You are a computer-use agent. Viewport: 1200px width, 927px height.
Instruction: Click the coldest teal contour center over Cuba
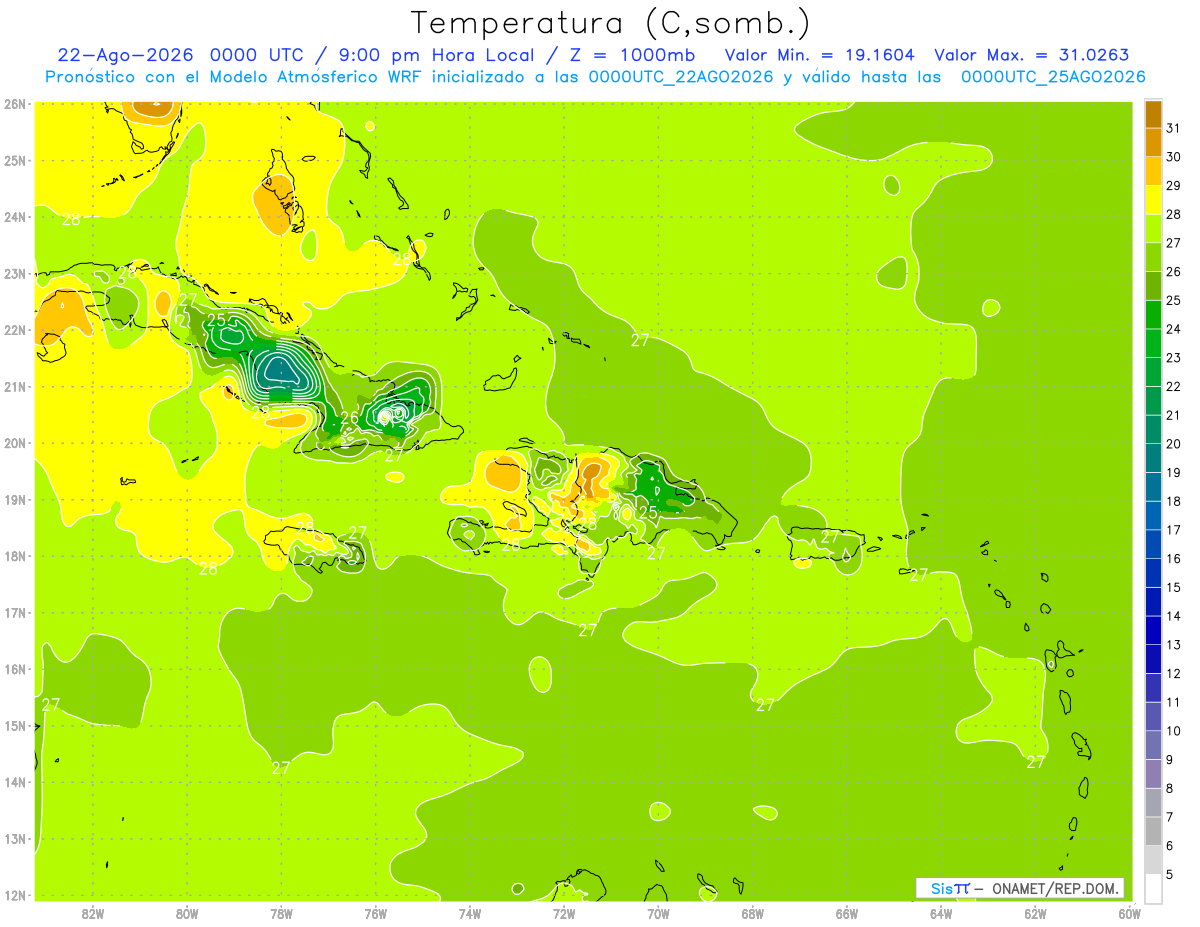coord(282,373)
